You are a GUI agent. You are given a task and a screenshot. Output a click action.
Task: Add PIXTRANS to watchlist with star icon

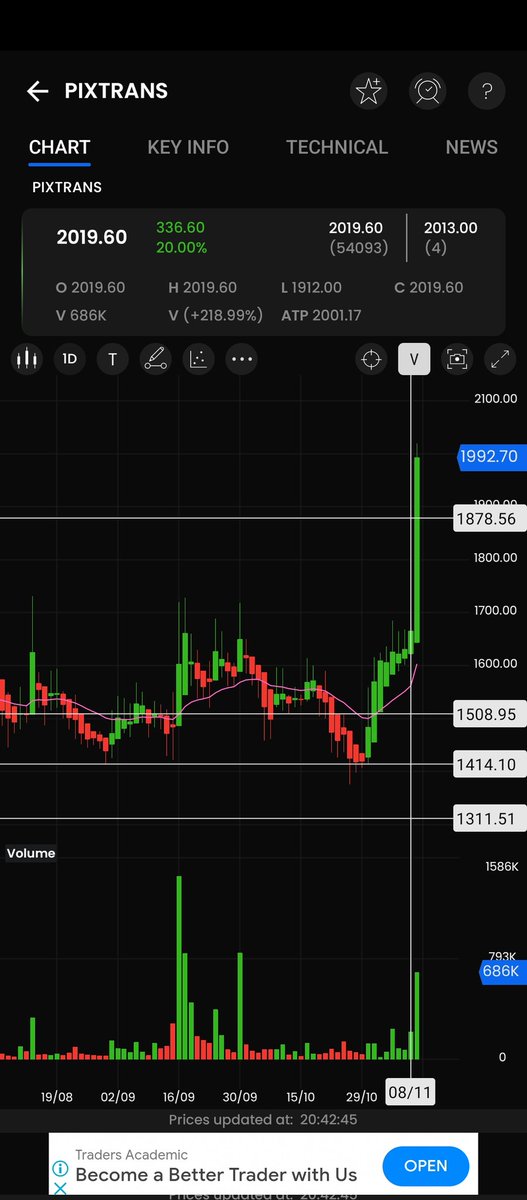pos(369,91)
